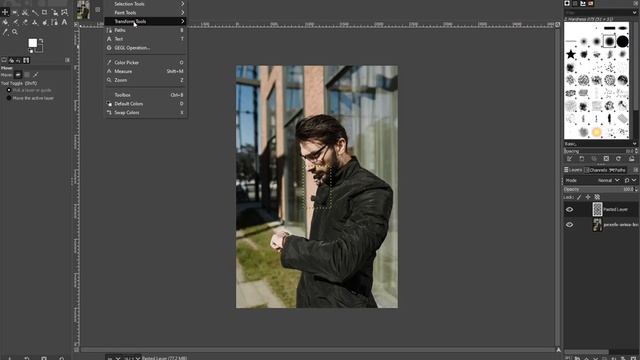Select the Fuzzy Select wand tool
Viewport: 640px width, 360px height.
tap(35, 12)
